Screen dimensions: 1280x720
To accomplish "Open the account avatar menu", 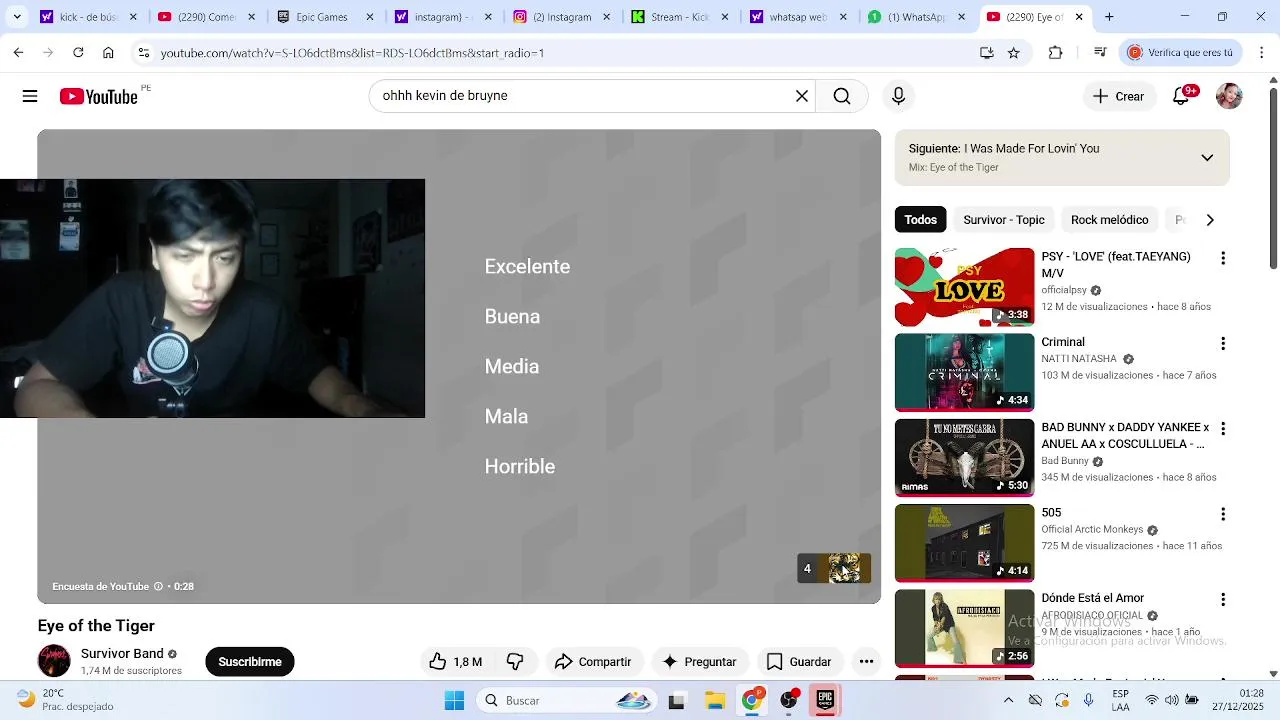I will (1229, 96).
